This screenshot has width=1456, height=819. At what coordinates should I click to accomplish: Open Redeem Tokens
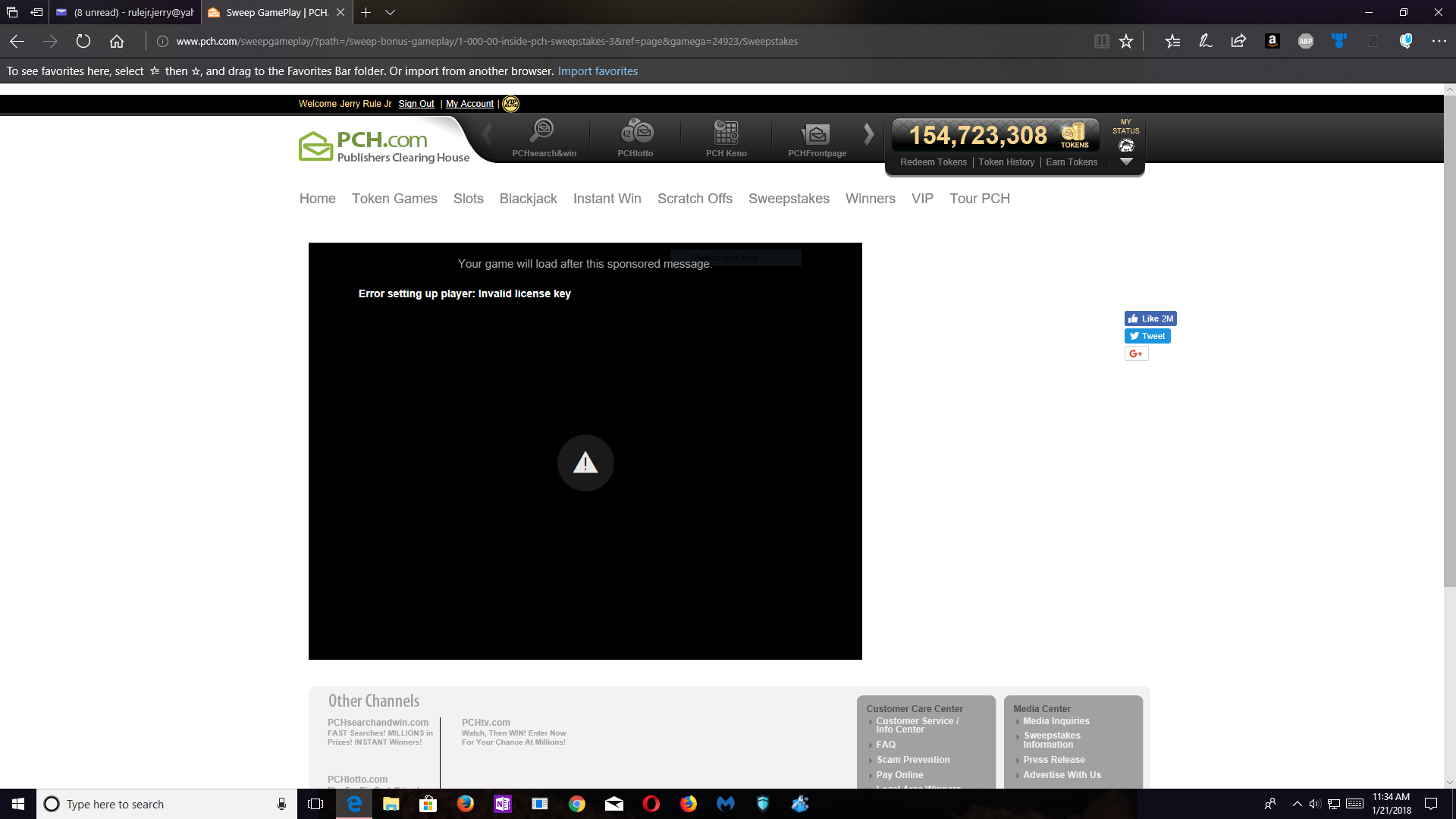[x=934, y=162]
